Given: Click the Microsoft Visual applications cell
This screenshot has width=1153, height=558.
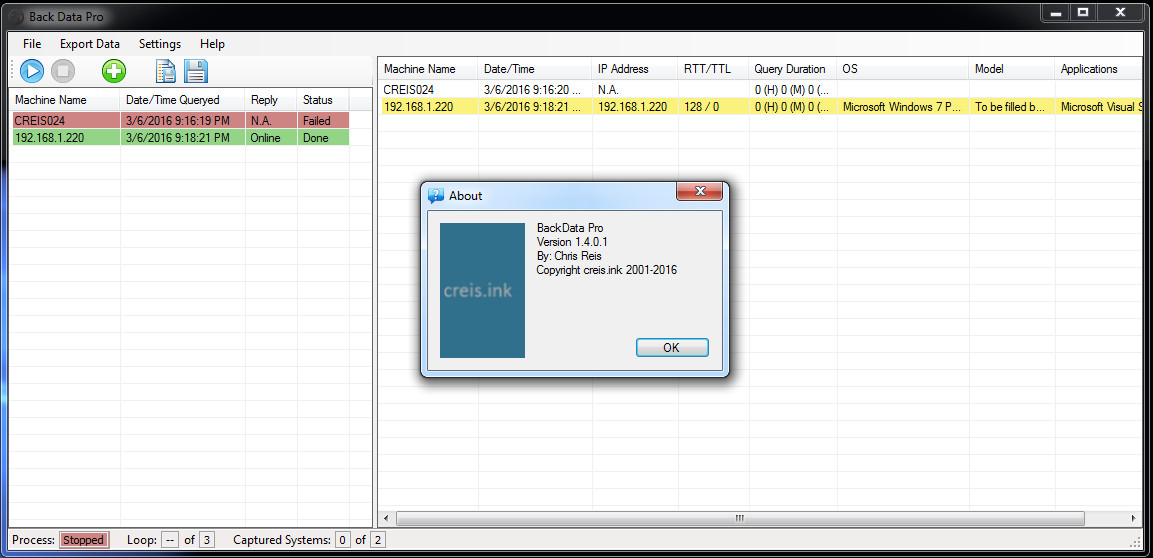Looking at the screenshot, I should [x=1099, y=107].
